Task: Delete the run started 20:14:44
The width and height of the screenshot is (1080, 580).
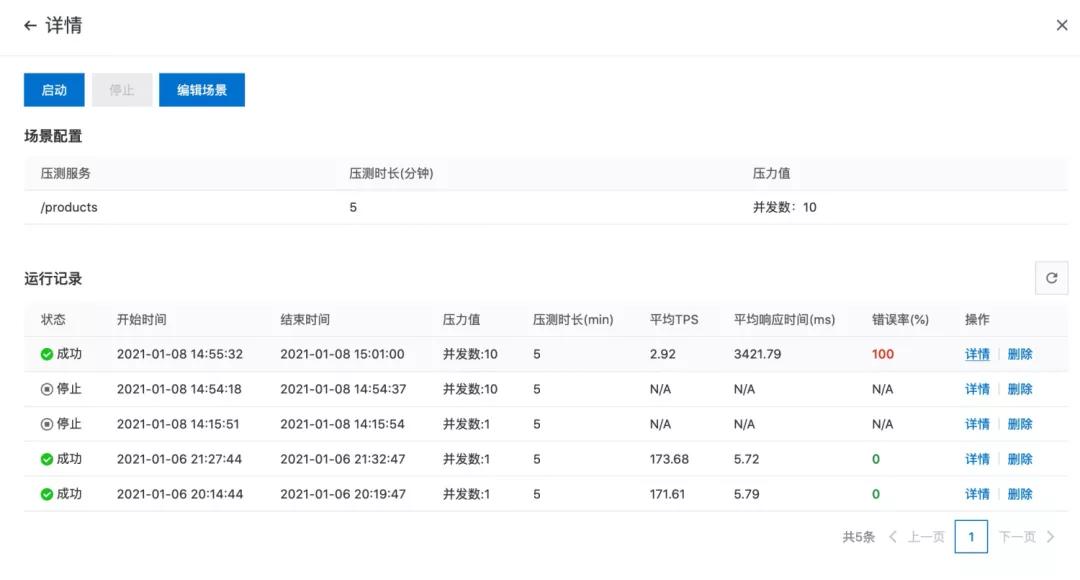Action: point(1019,494)
